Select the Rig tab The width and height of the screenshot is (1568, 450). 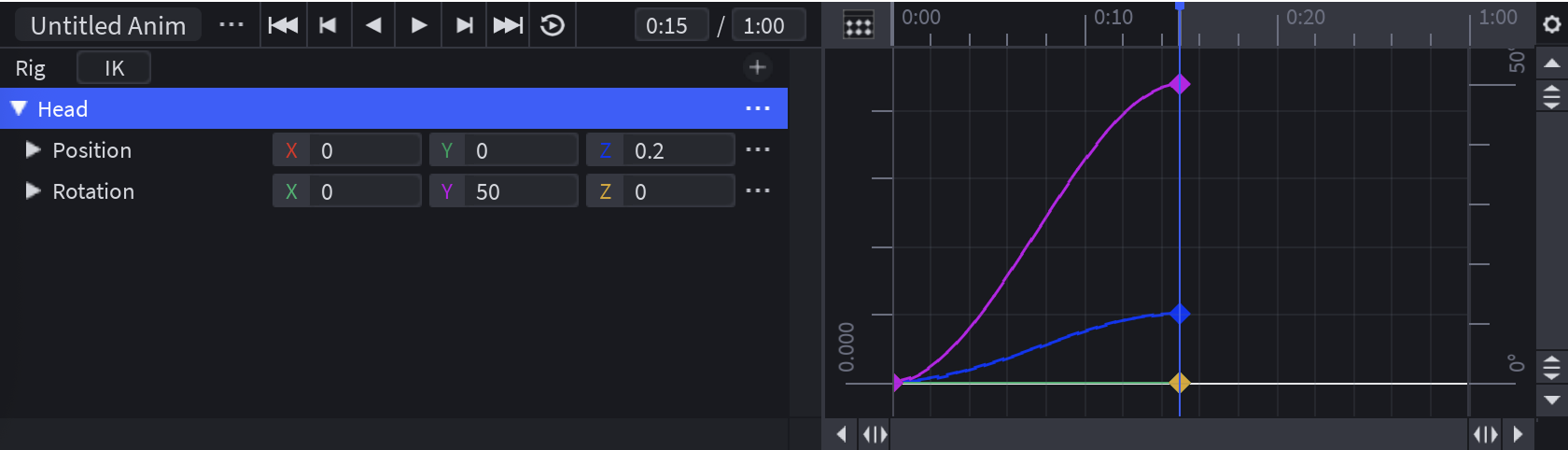tap(30, 68)
